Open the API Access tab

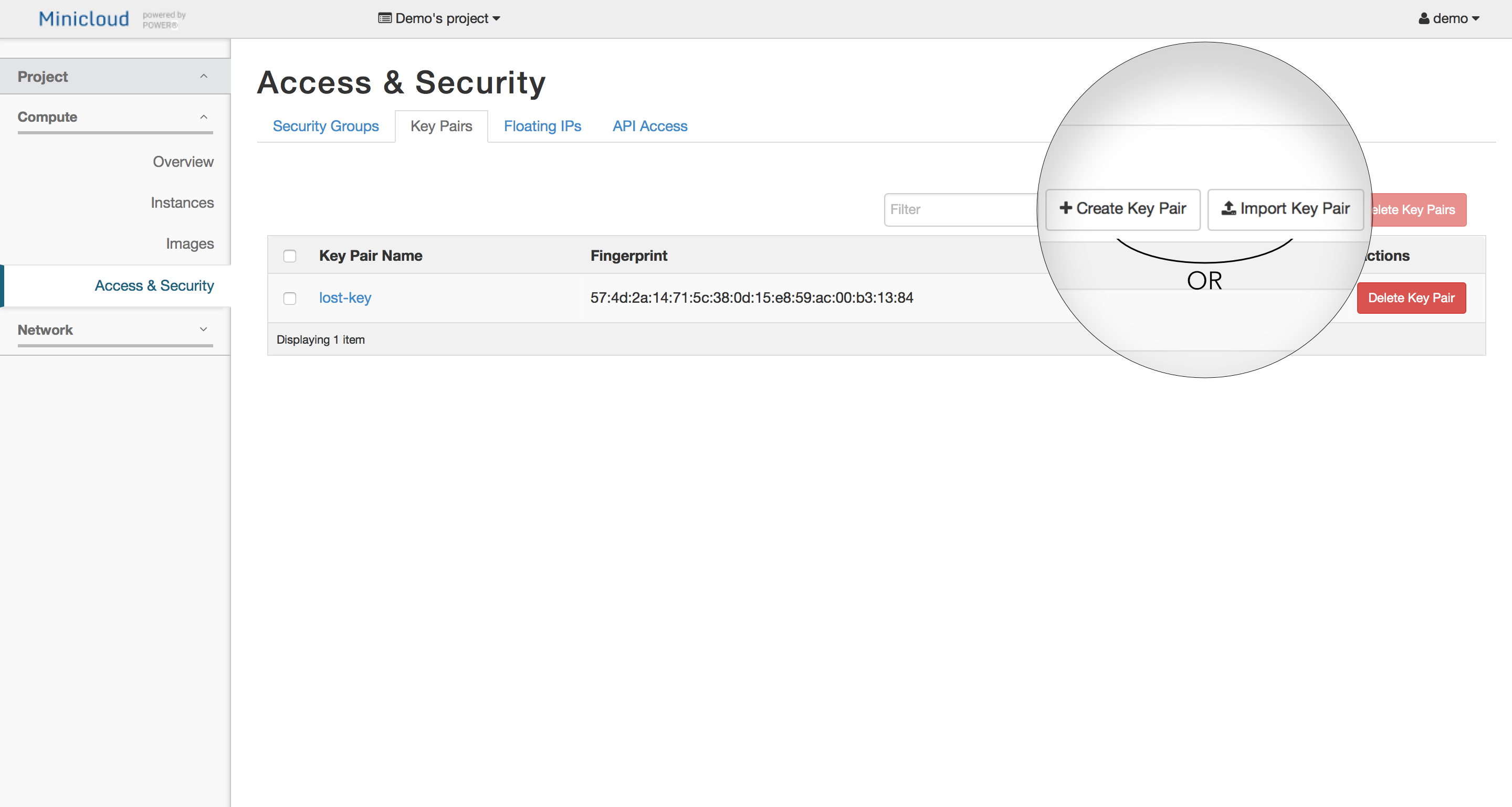[649, 126]
